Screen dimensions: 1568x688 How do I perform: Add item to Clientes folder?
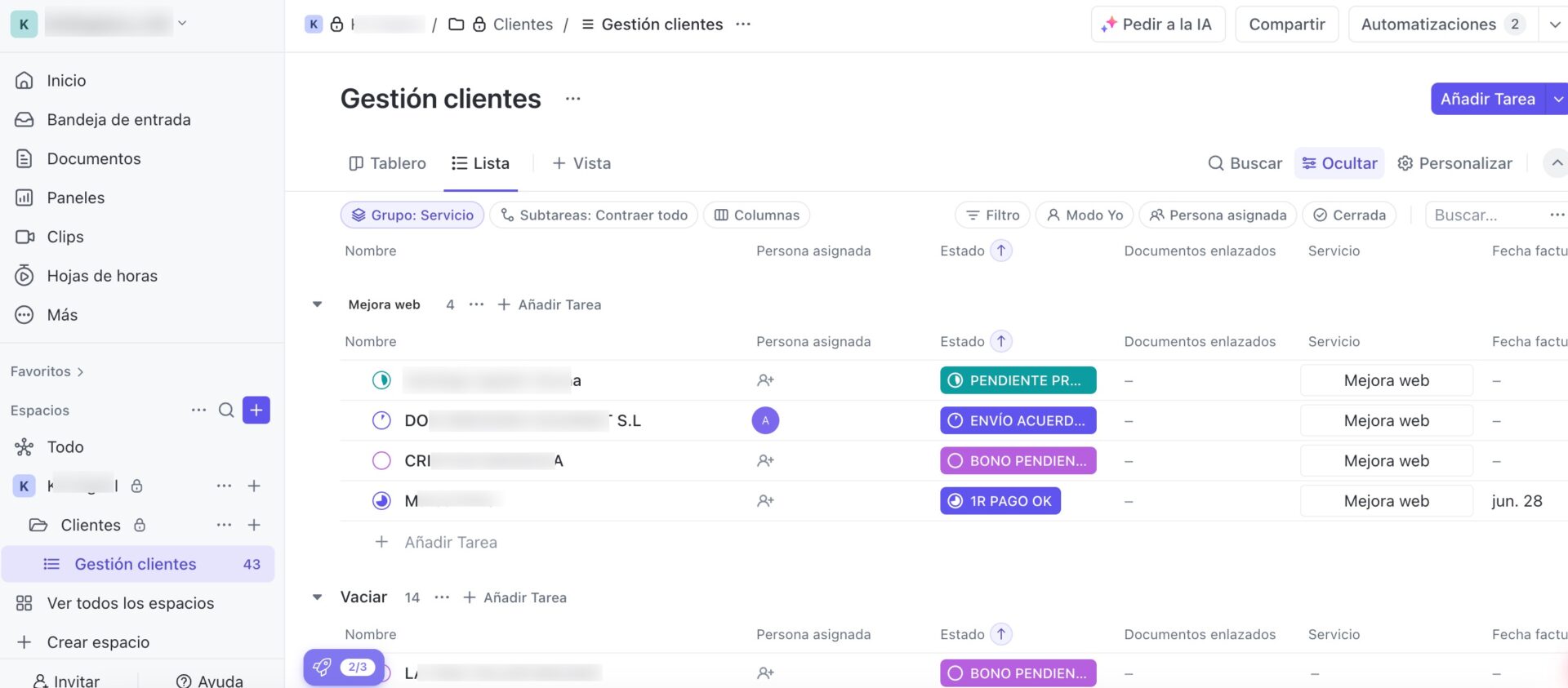coord(254,525)
